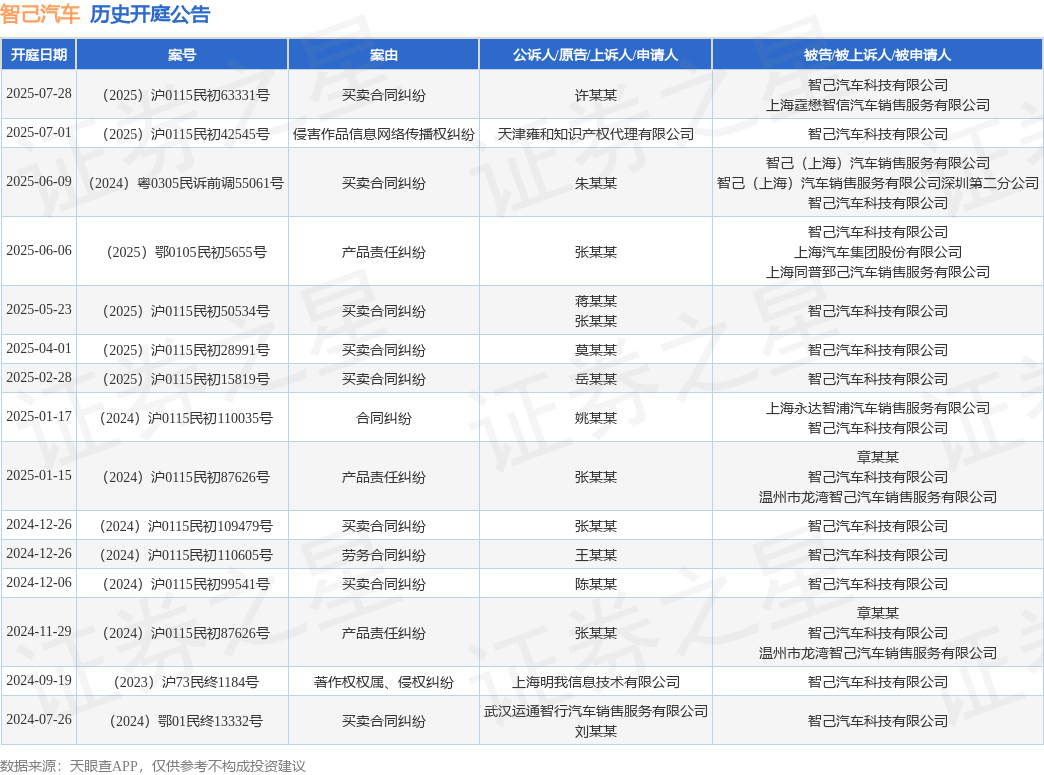Click the 开庭日期 column header
The height and width of the screenshot is (775, 1044).
tap(39, 55)
